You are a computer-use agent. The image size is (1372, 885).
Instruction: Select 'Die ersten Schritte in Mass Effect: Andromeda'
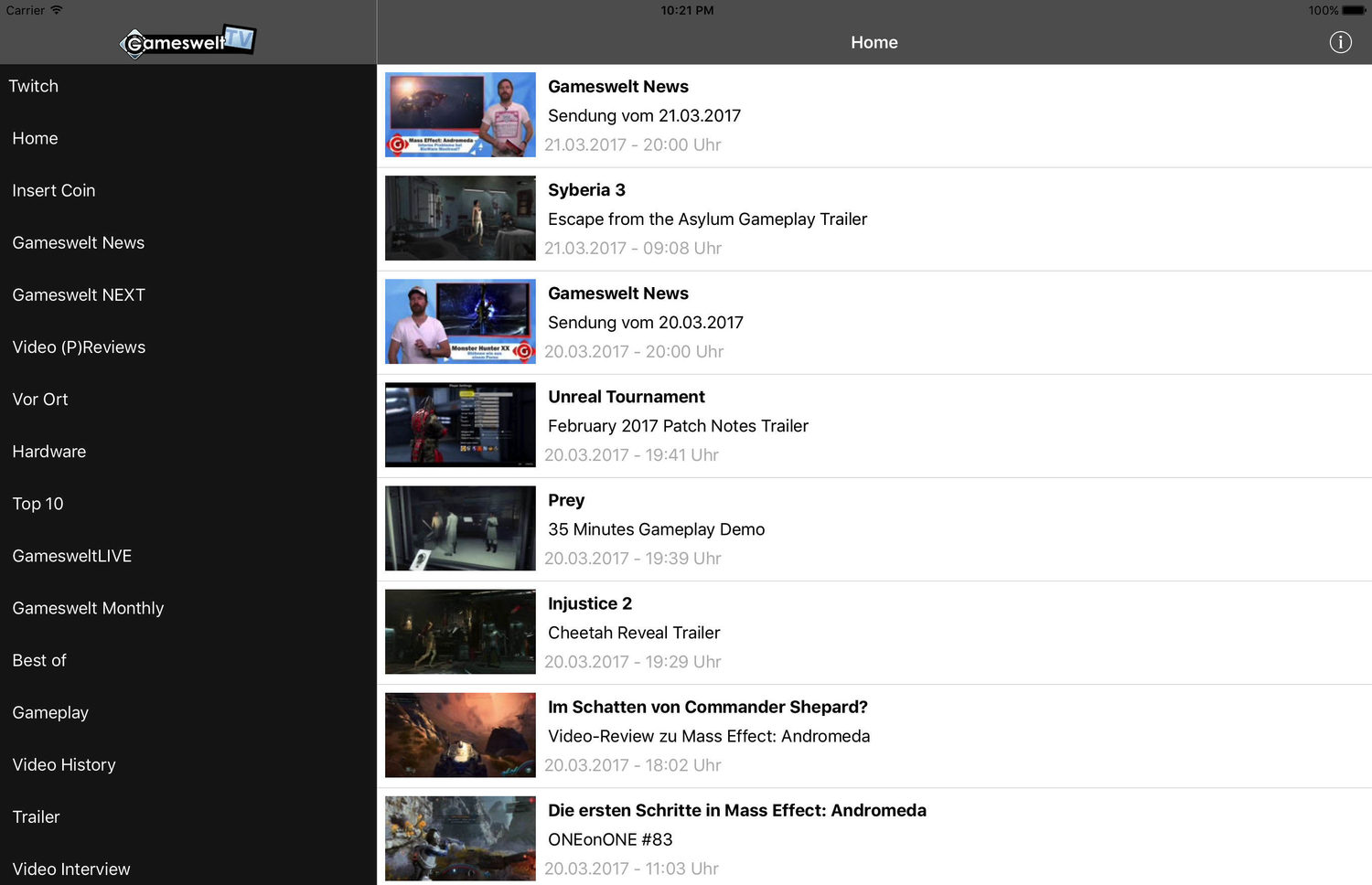click(x=737, y=810)
